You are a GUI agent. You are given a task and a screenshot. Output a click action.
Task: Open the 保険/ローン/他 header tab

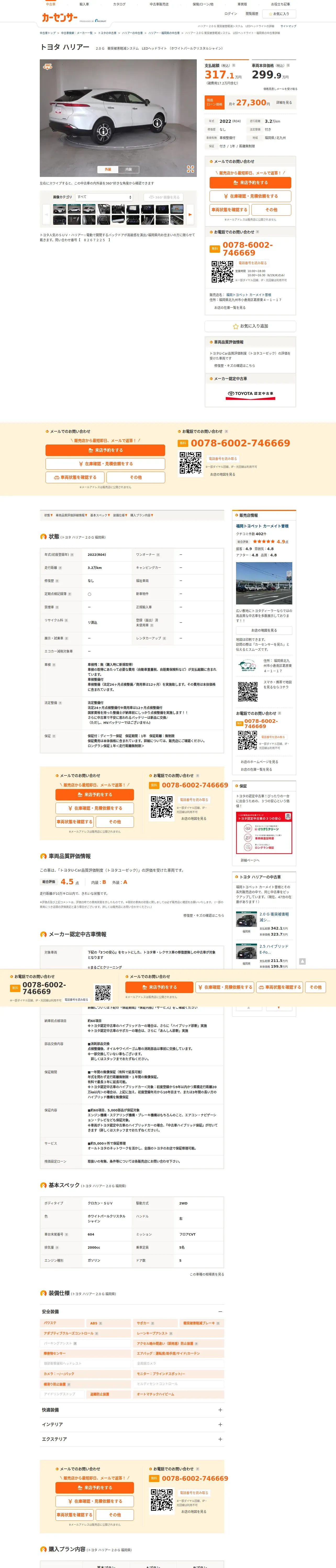click(203, 4)
